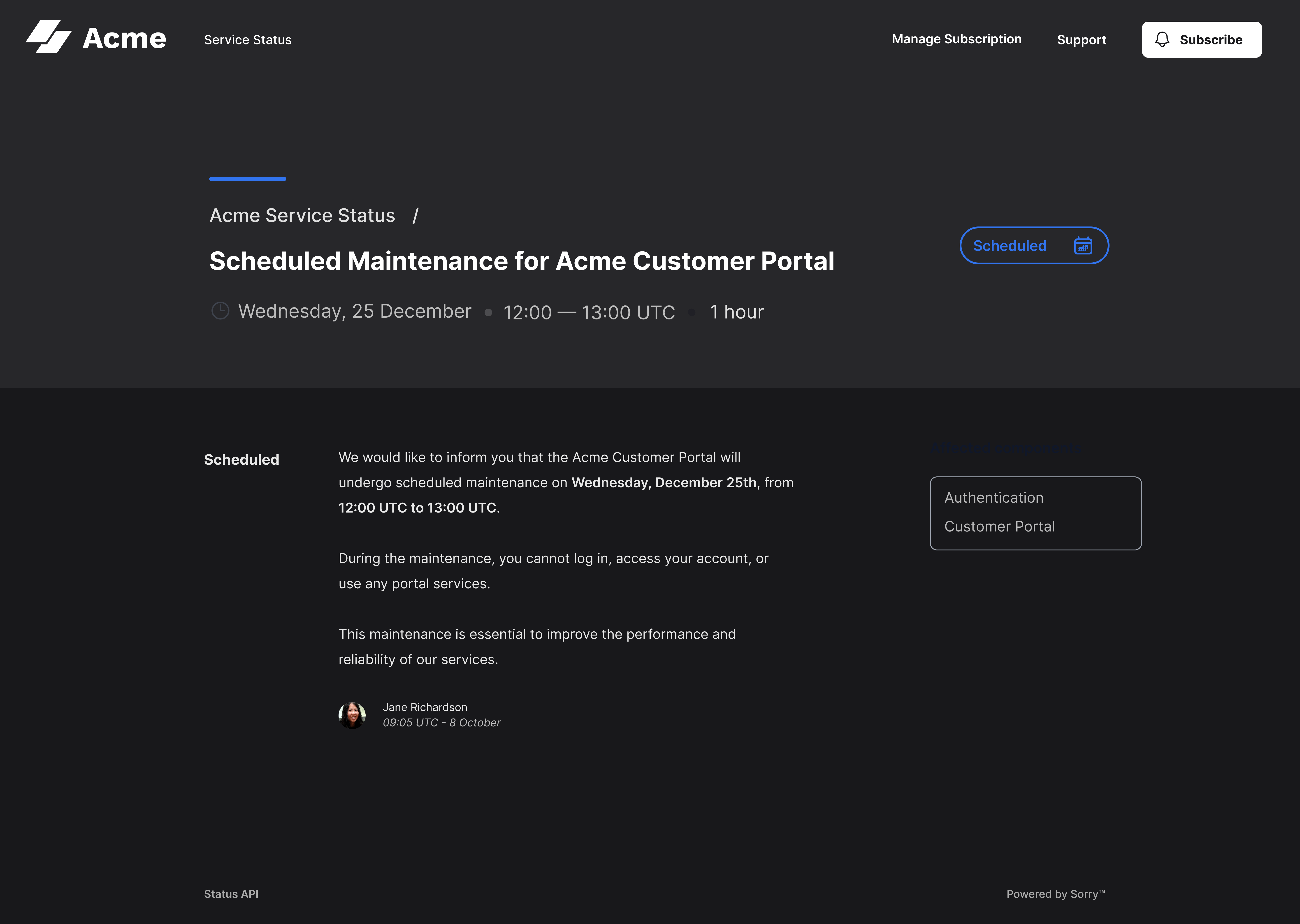1300x924 pixels.
Task: Click the clock icon next to the date
Action: pyautogui.click(x=220, y=311)
